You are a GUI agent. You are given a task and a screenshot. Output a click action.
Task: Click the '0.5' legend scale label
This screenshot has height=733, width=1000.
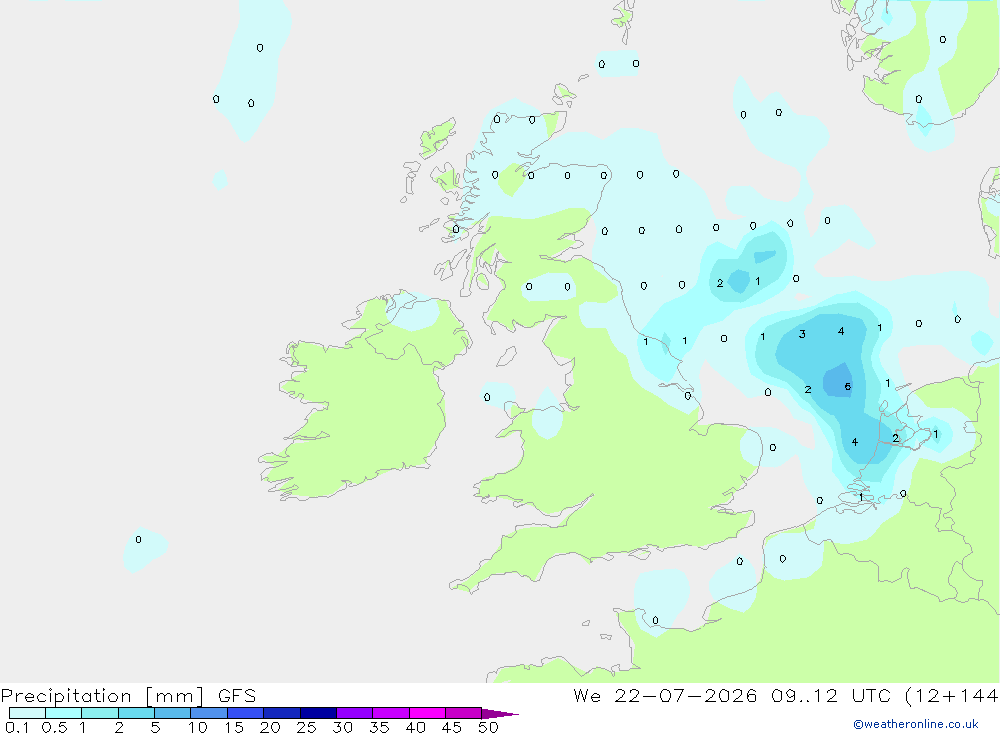[54, 727]
